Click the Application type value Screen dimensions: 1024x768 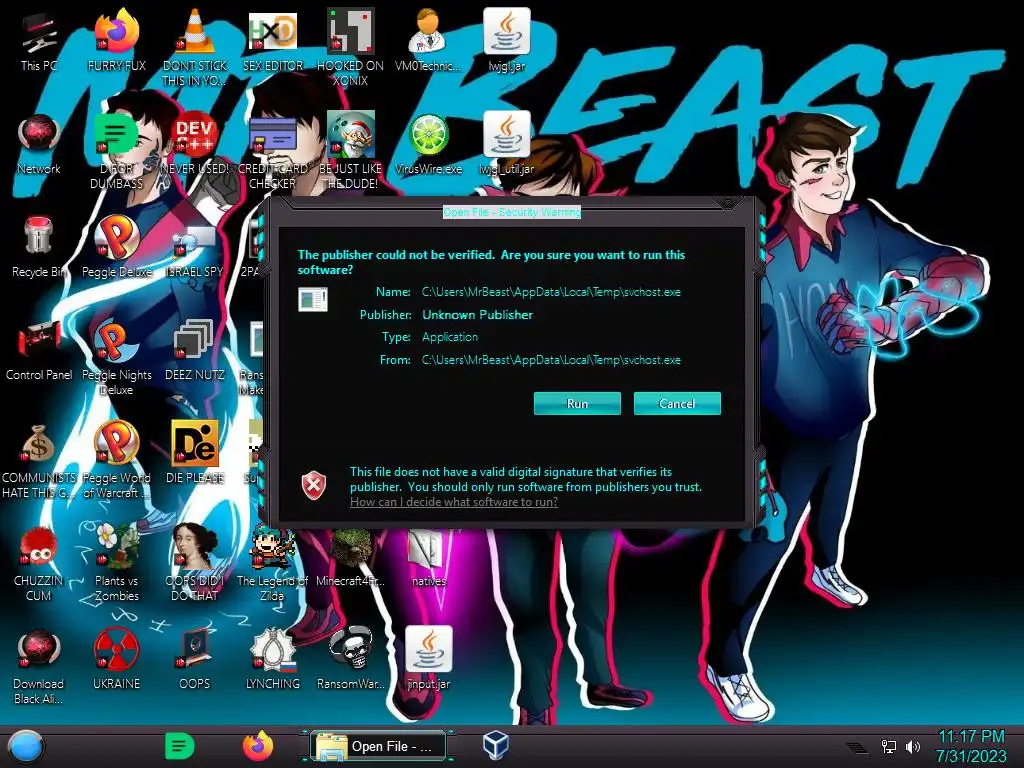click(x=450, y=337)
